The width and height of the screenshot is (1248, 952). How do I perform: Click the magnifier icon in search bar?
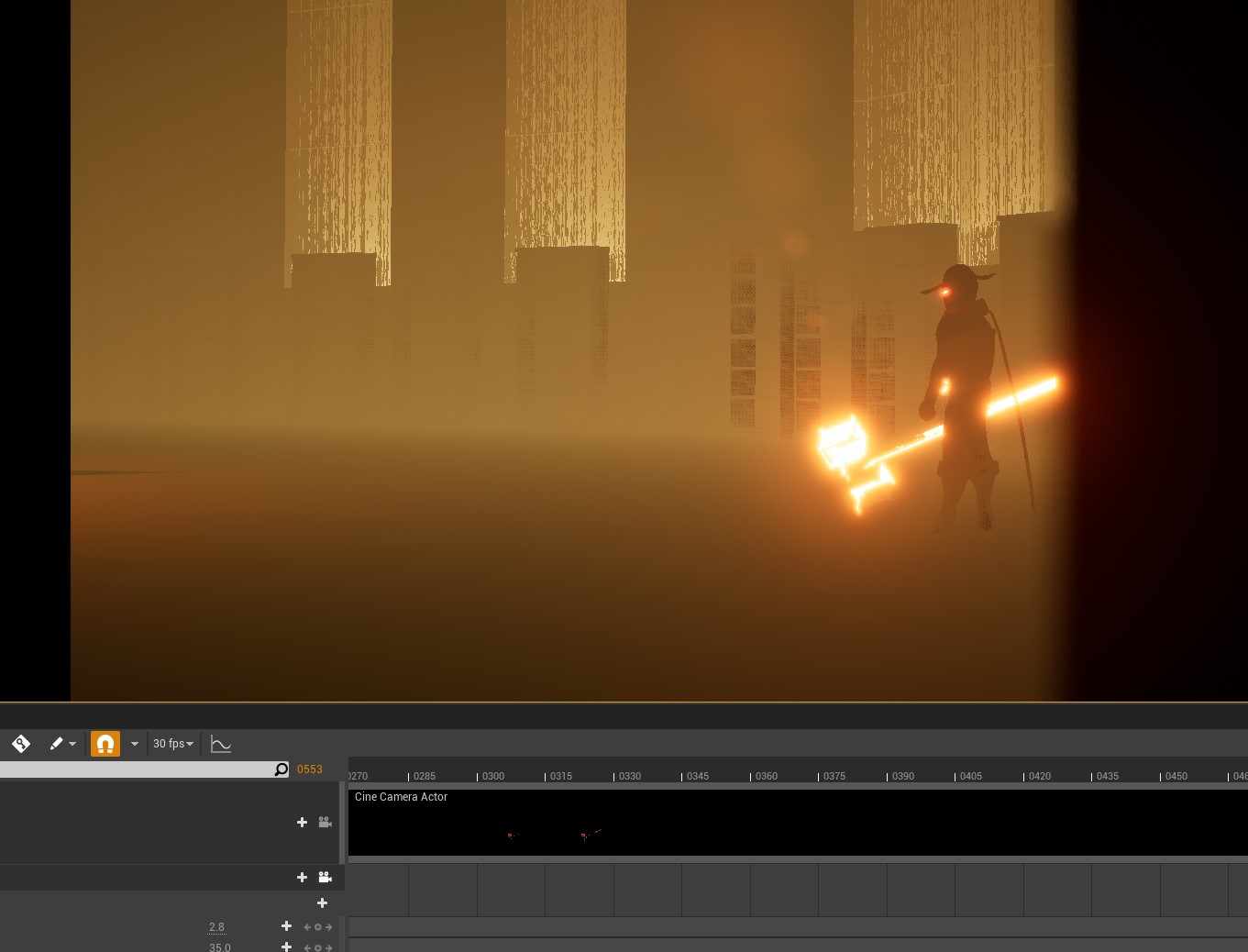tap(282, 769)
